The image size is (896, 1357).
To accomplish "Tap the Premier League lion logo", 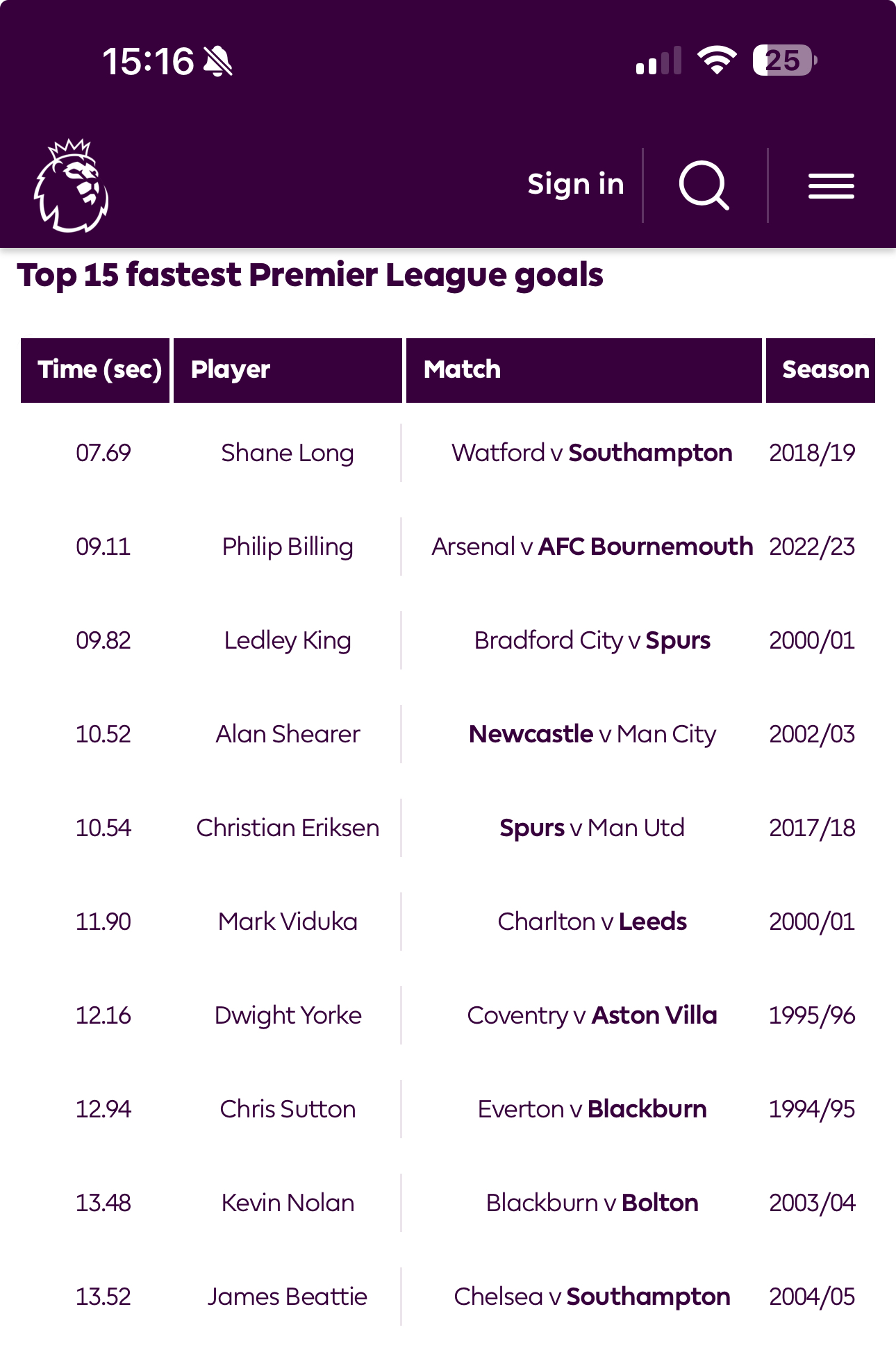I will pos(71,185).
